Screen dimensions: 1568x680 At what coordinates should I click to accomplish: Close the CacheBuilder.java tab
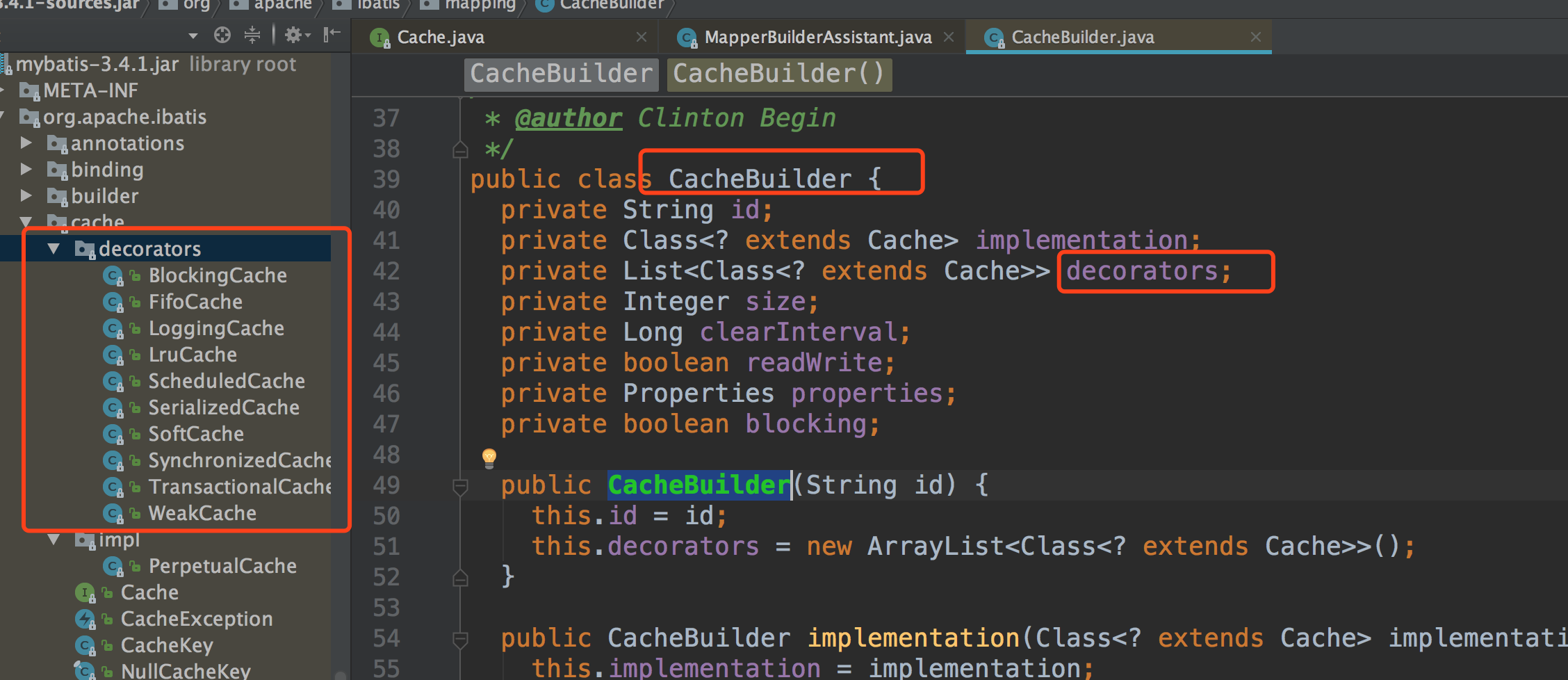click(1256, 37)
